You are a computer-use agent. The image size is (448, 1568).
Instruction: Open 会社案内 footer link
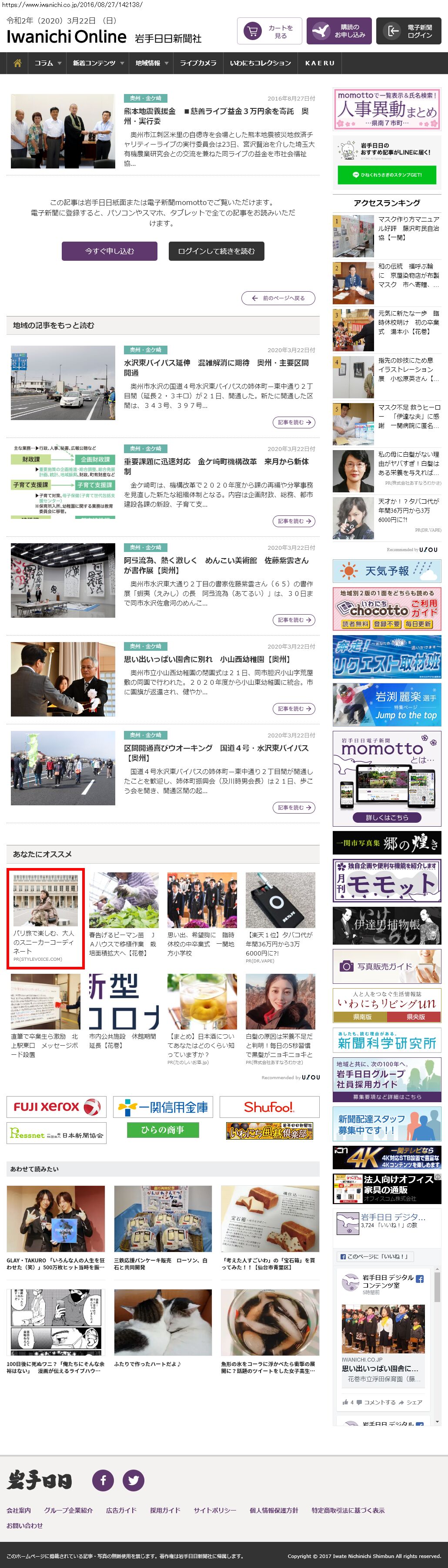(x=19, y=1510)
